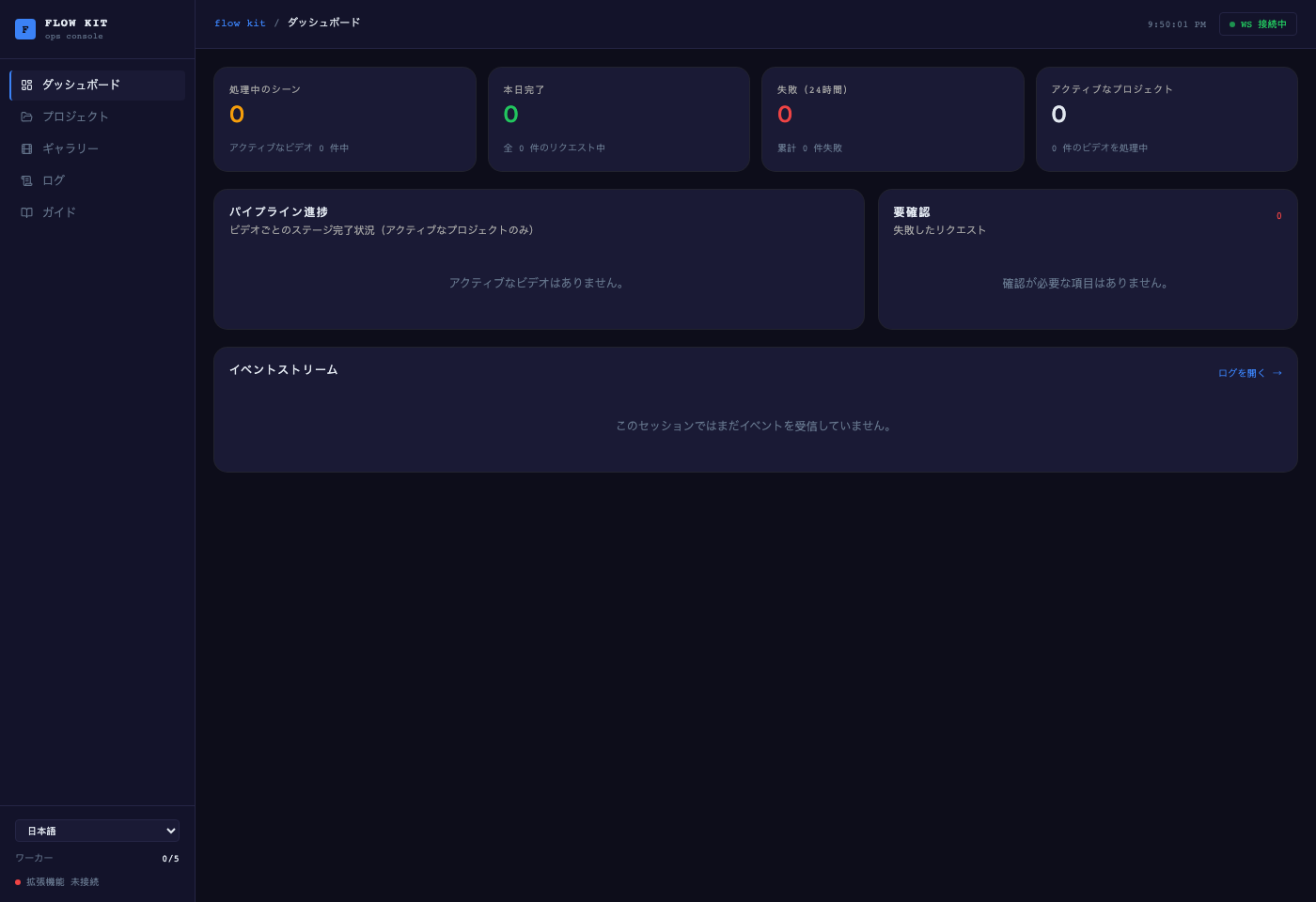Click the flow kit breadcrumb link

240,23
